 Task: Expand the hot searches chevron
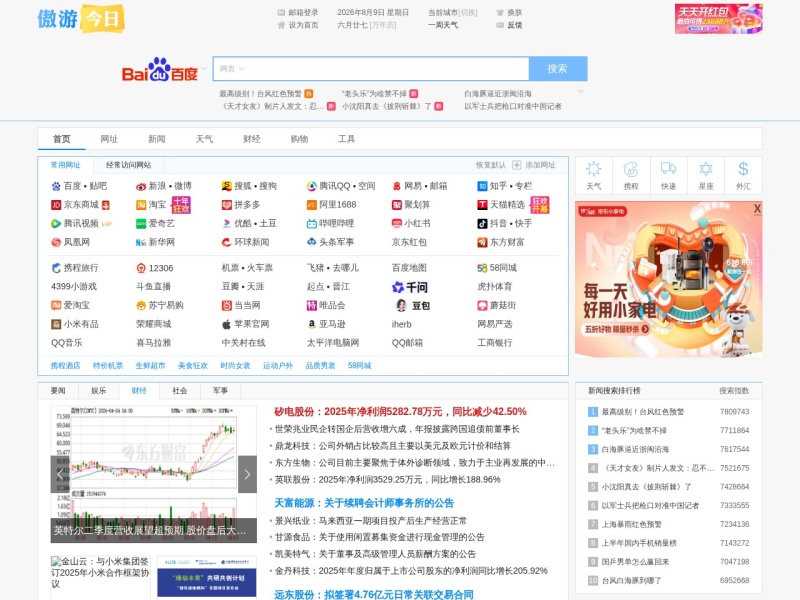[x=580, y=91]
